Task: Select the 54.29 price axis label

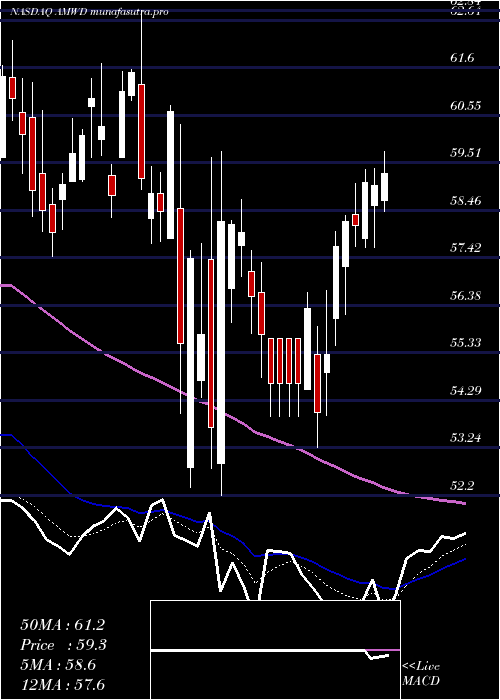Action: point(466,390)
